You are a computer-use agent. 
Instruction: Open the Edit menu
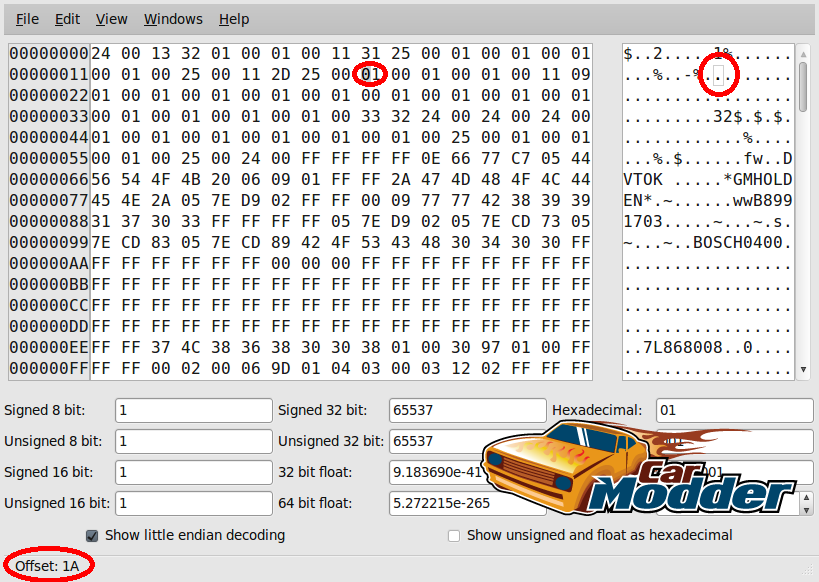[x=67, y=19]
